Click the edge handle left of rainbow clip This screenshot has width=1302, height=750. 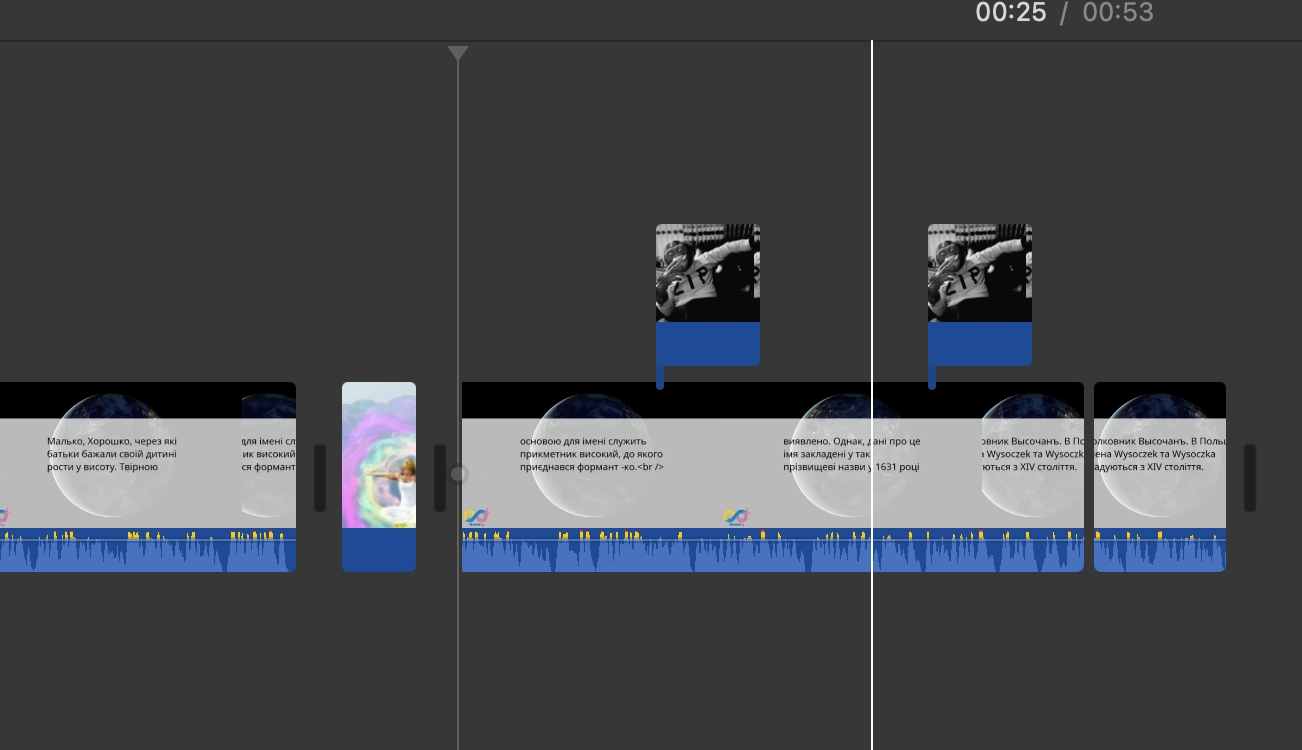coord(320,478)
